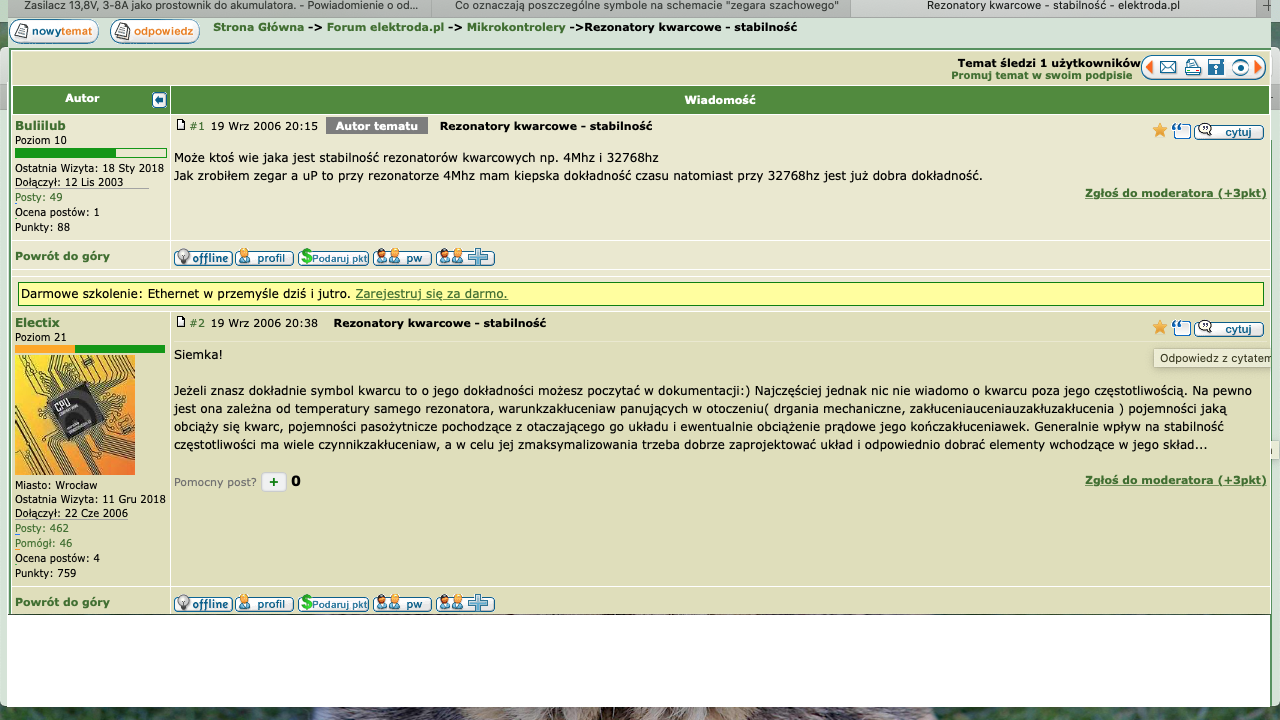Open Forum elektroda.pl breadcrumb link

(385, 27)
